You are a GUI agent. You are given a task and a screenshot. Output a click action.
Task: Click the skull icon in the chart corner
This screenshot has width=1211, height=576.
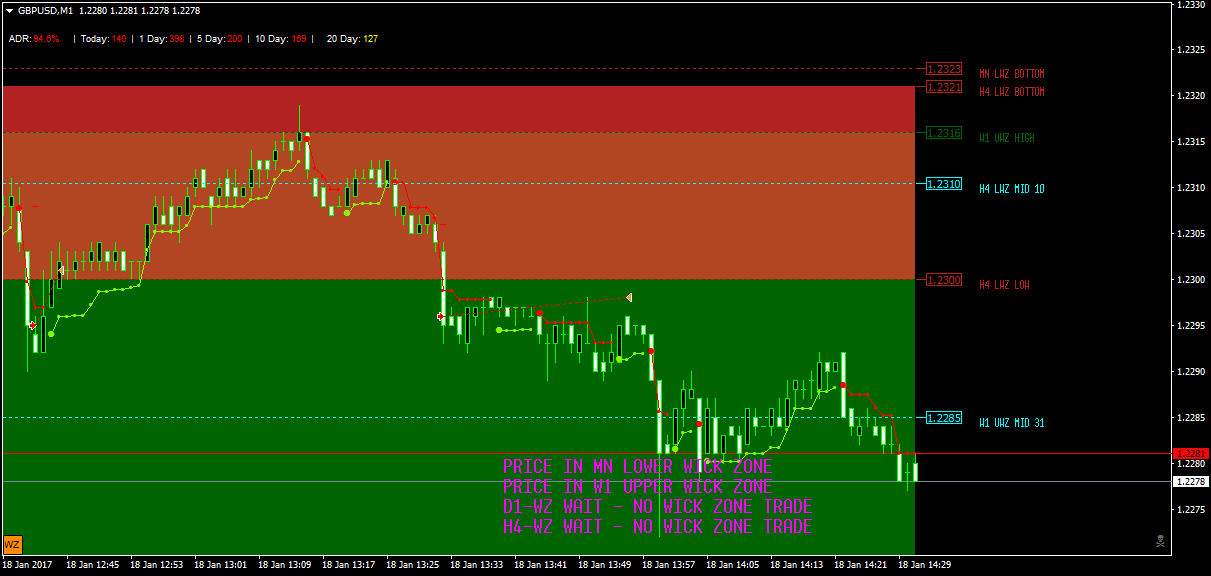1159,542
